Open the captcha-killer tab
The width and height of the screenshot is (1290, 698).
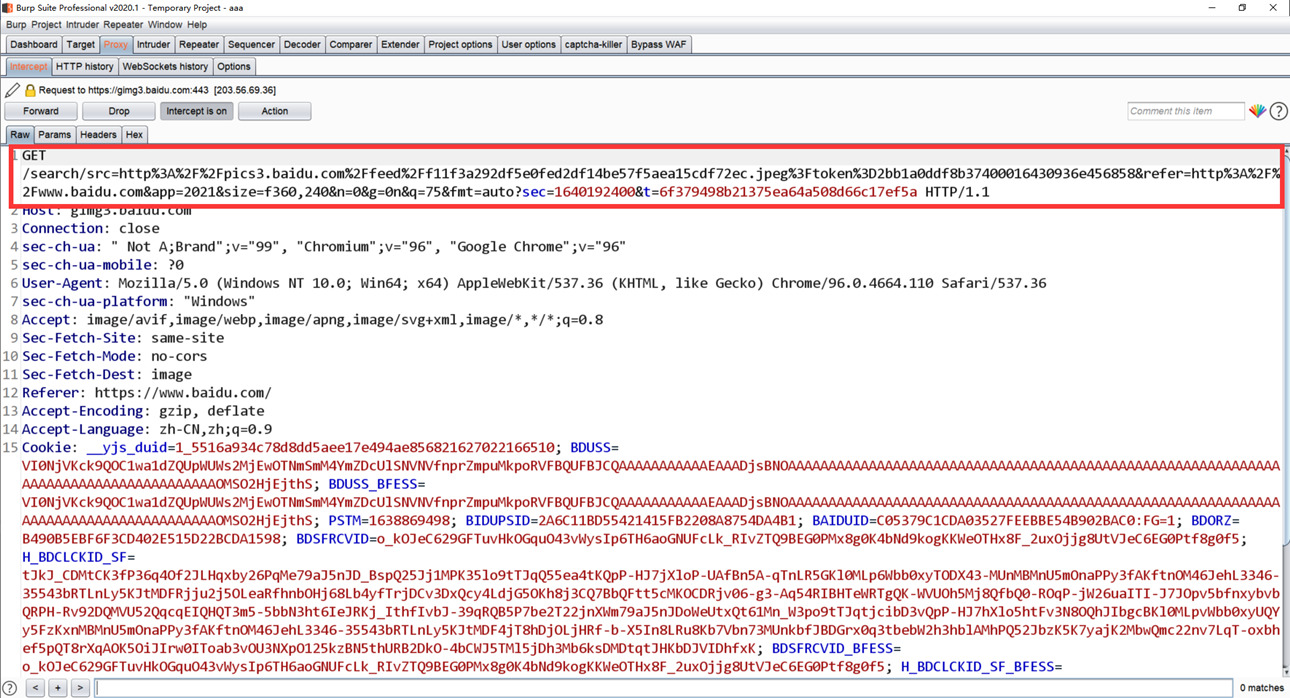tap(593, 44)
